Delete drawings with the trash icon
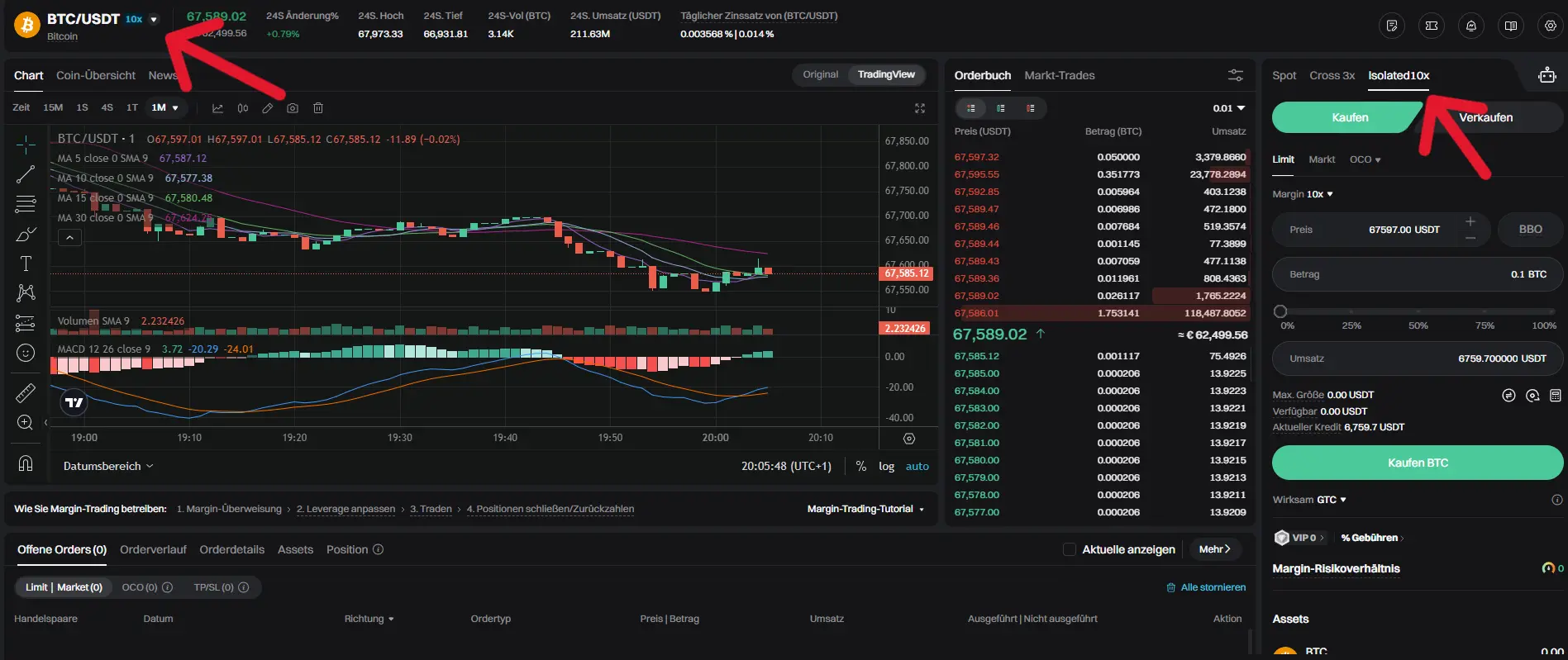 (318, 108)
